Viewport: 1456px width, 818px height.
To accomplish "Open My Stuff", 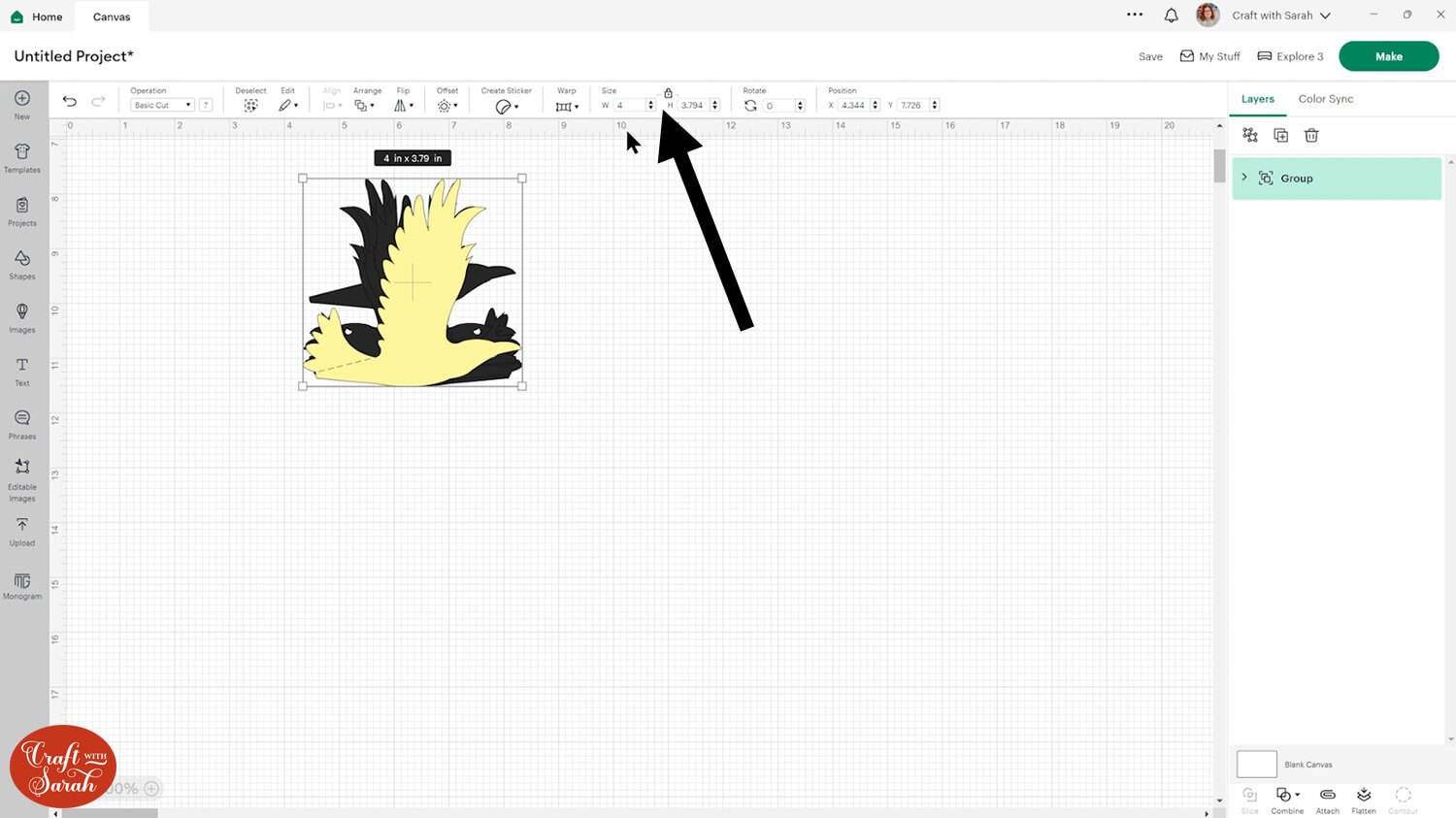I will [x=1209, y=56].
